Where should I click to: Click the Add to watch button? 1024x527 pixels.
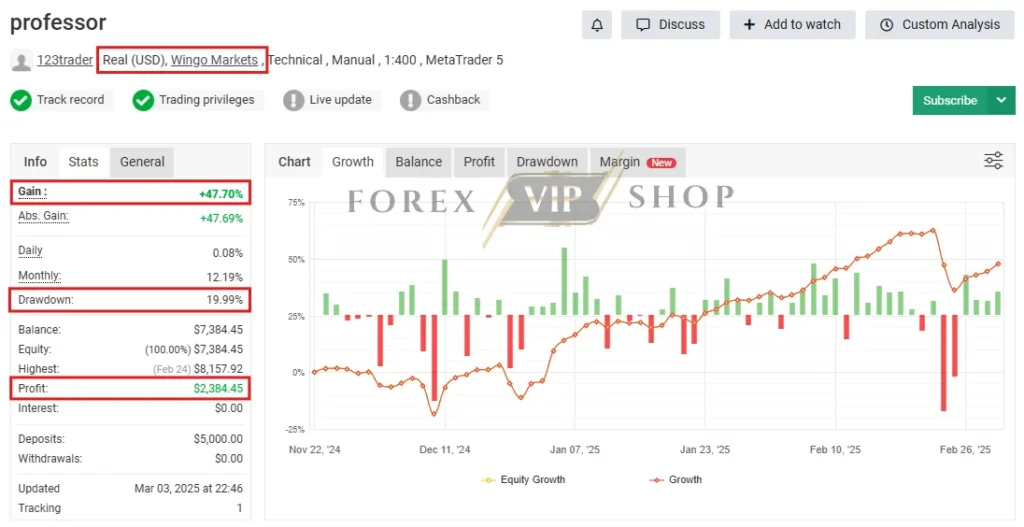tap(792, 25)
